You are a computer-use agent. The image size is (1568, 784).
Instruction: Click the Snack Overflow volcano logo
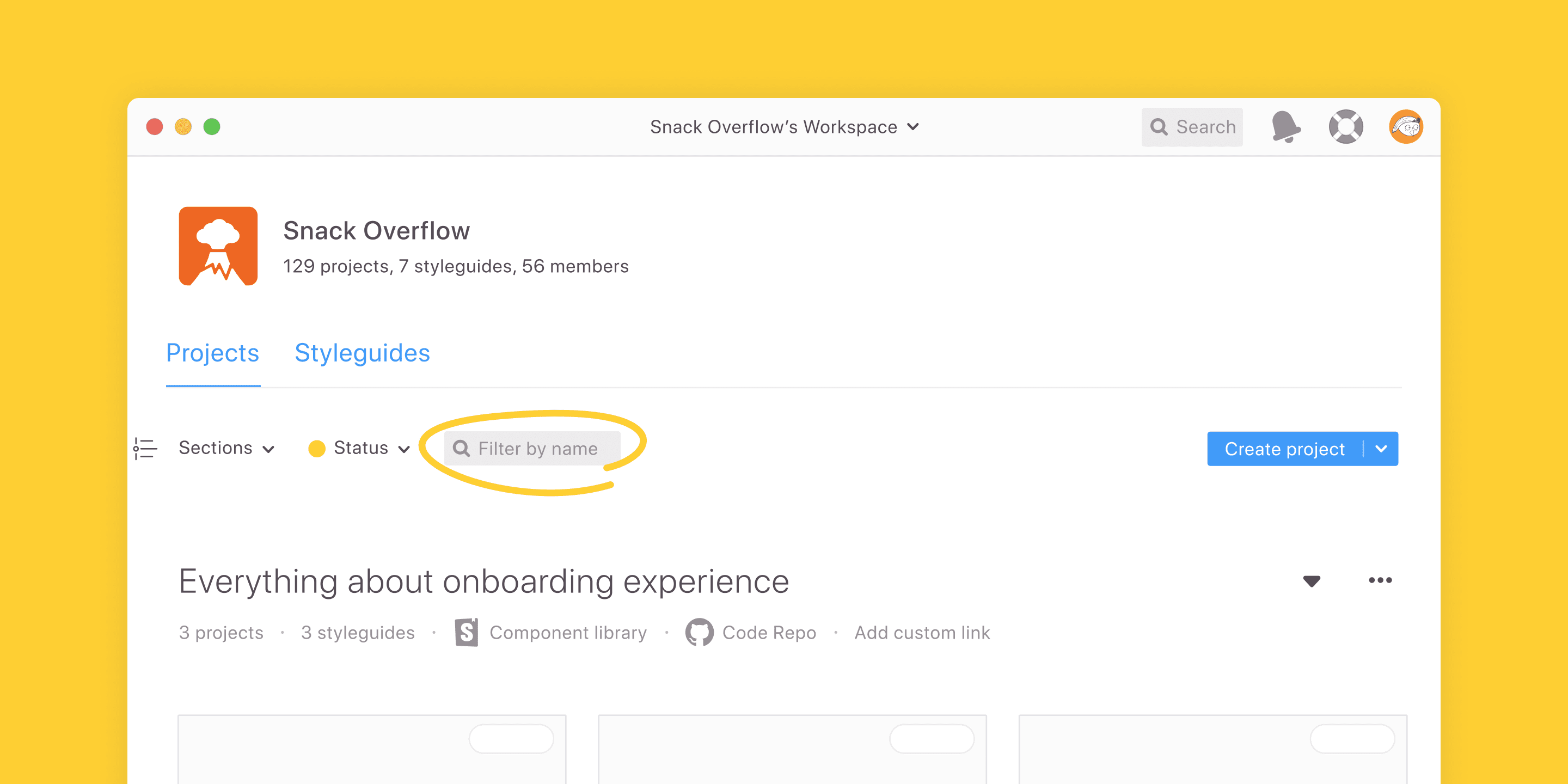(x=218, y=246)
